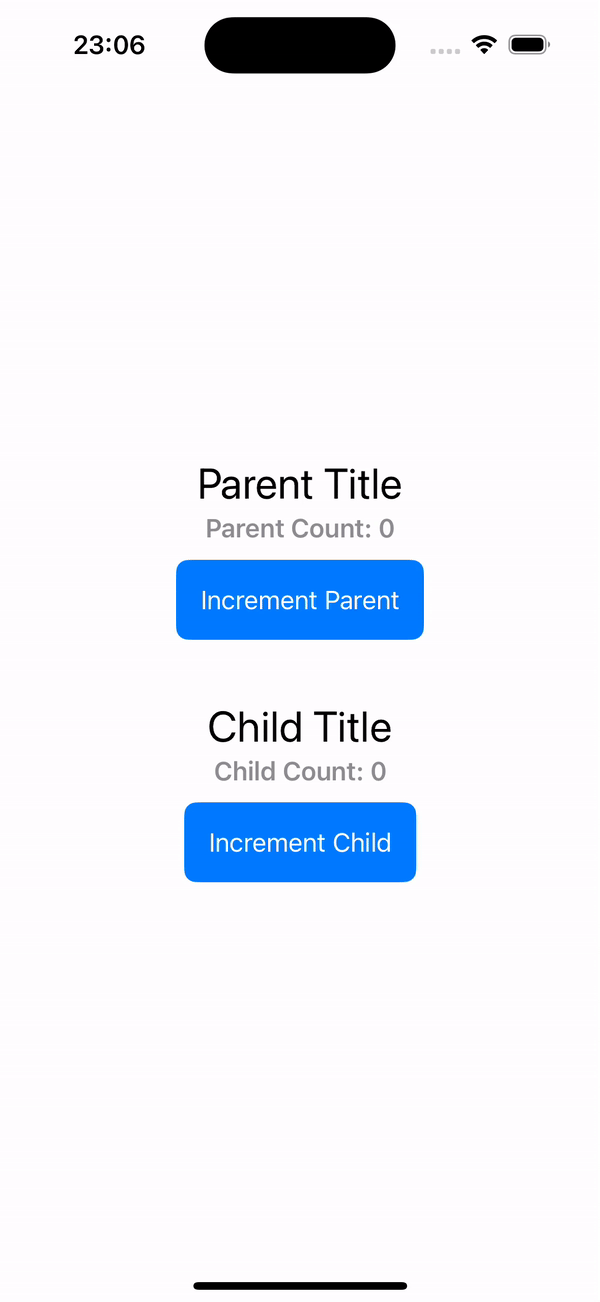
Task: Increase the parent counter using its blue button
Action: coord(300,600)
